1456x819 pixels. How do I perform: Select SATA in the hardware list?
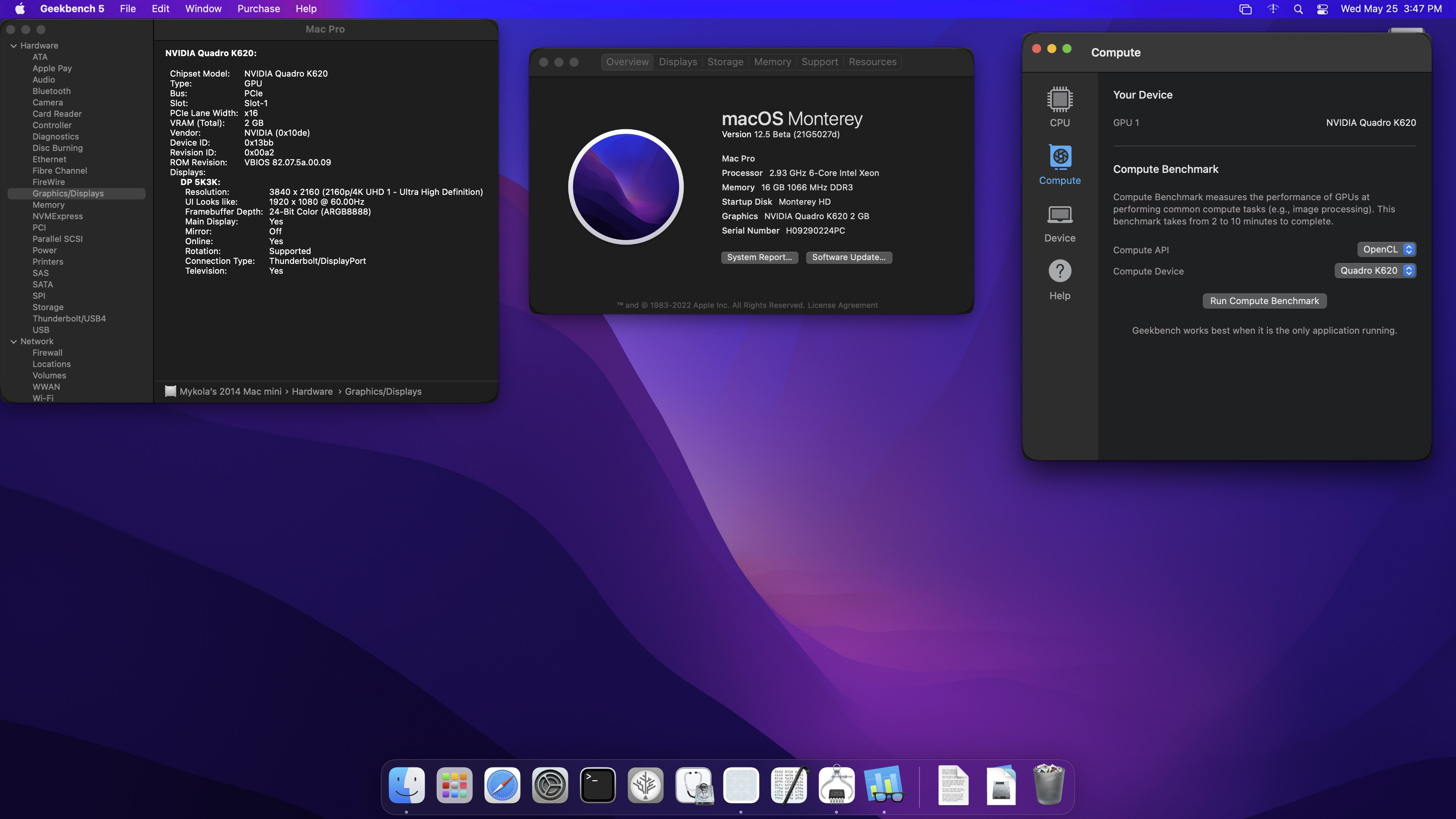(x=42, y=285)
